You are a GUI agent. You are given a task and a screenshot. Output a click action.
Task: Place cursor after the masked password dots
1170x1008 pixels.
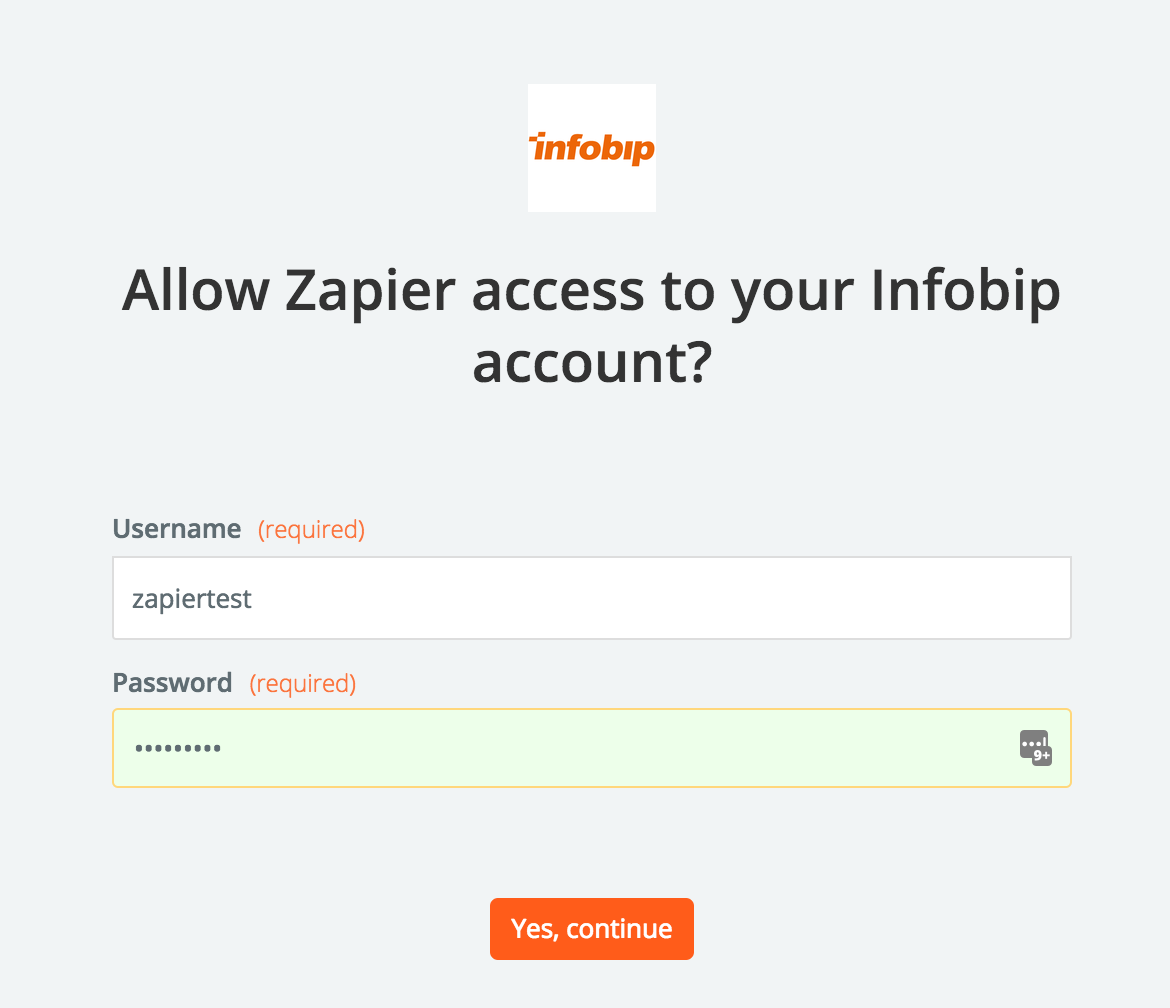coord(223,748)
